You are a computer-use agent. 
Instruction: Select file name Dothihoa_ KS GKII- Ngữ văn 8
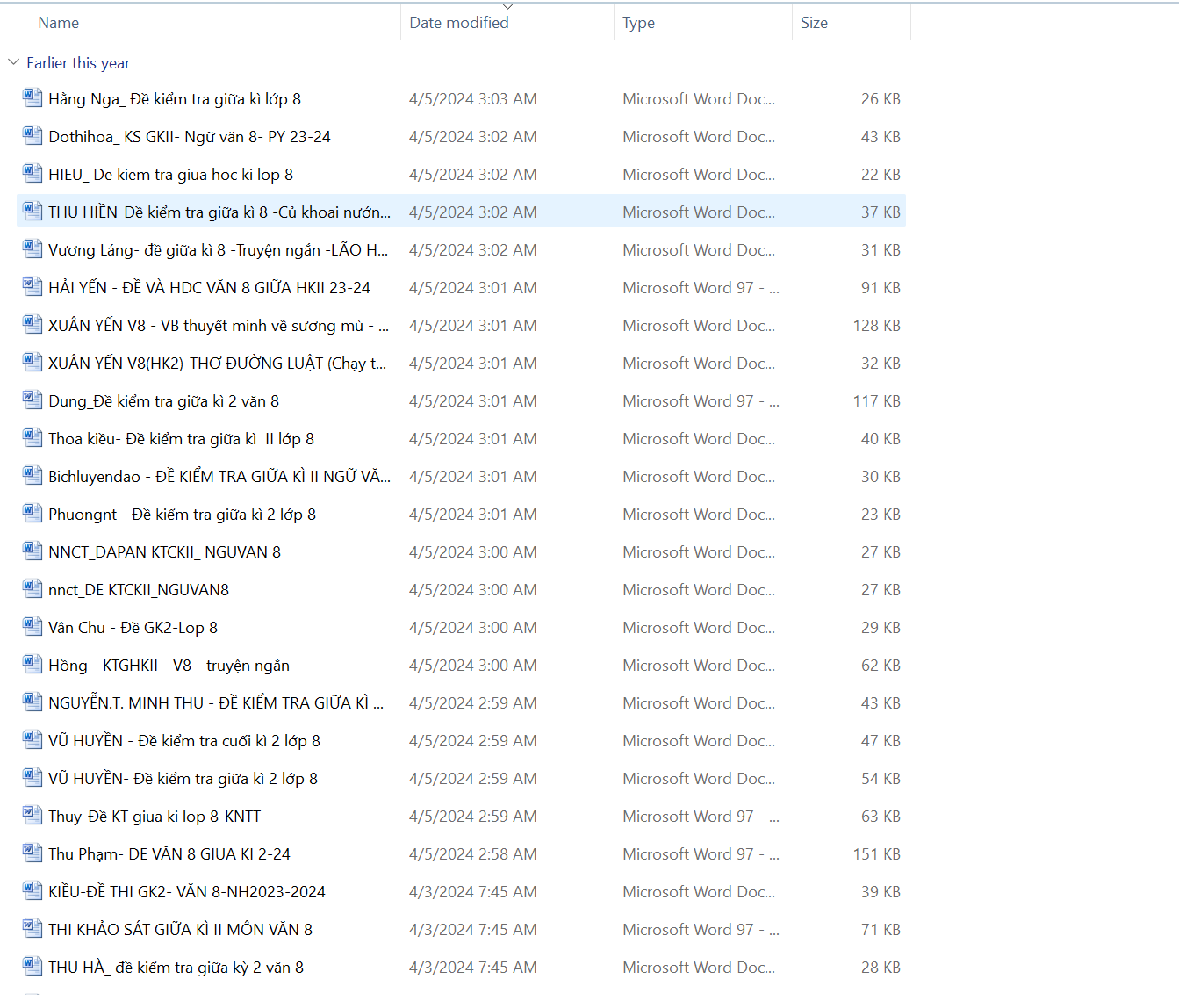pyautogui.click(x=190, y=137)
